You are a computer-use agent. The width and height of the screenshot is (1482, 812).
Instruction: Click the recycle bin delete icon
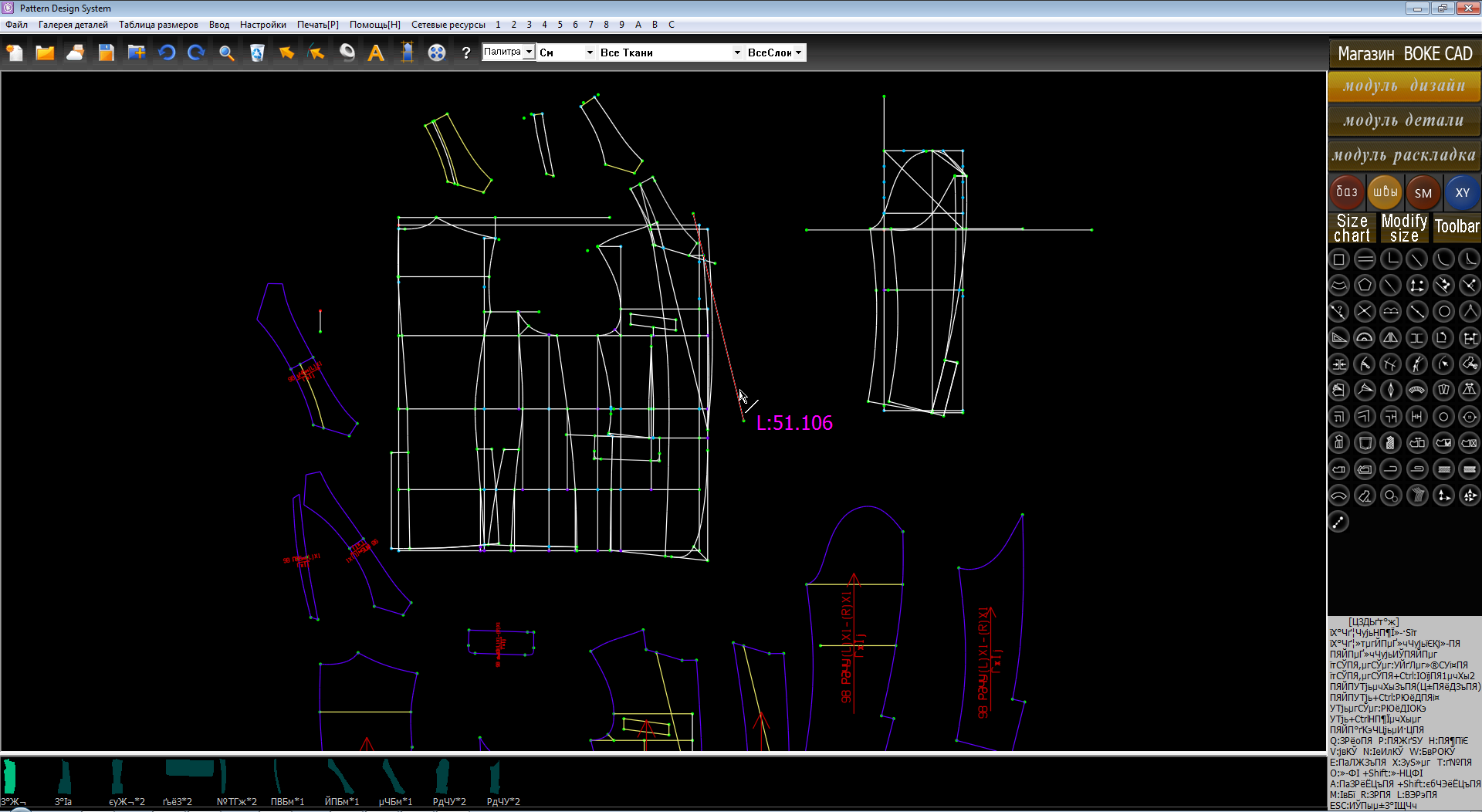257,52
